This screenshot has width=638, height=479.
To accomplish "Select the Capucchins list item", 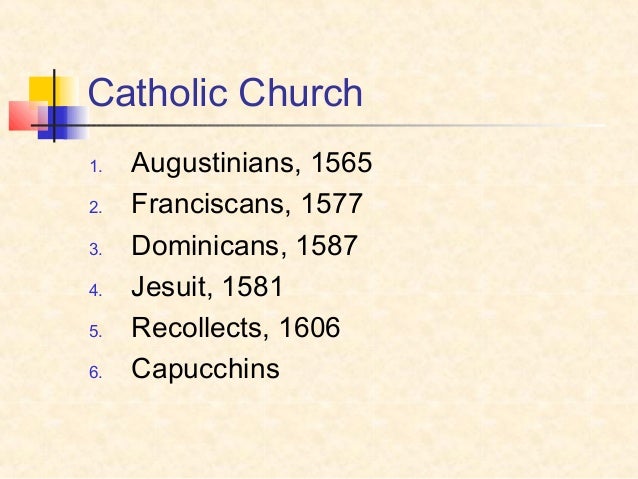I will coord(205,370).
